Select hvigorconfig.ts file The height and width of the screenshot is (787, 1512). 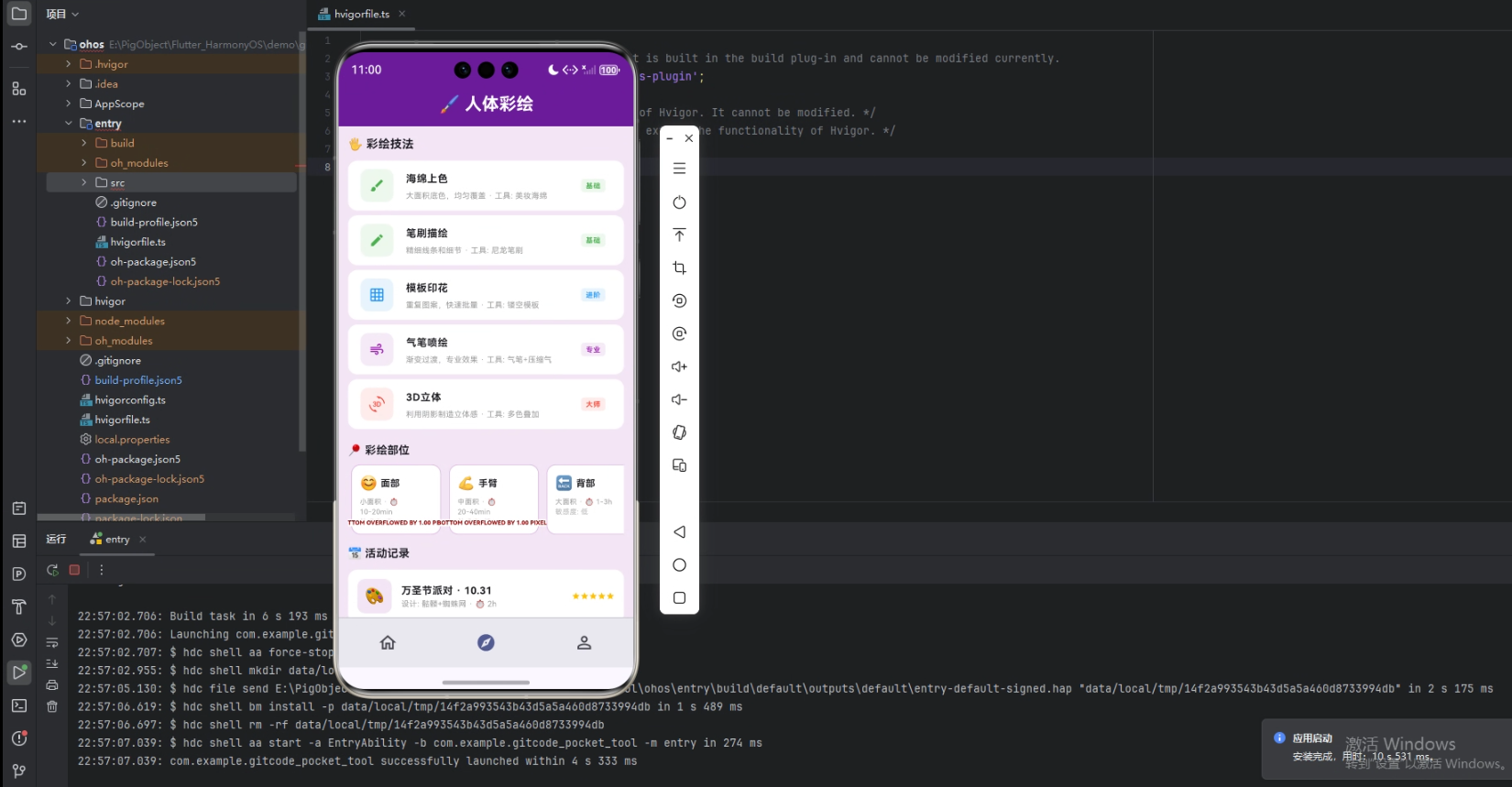(x=130, y=399)
